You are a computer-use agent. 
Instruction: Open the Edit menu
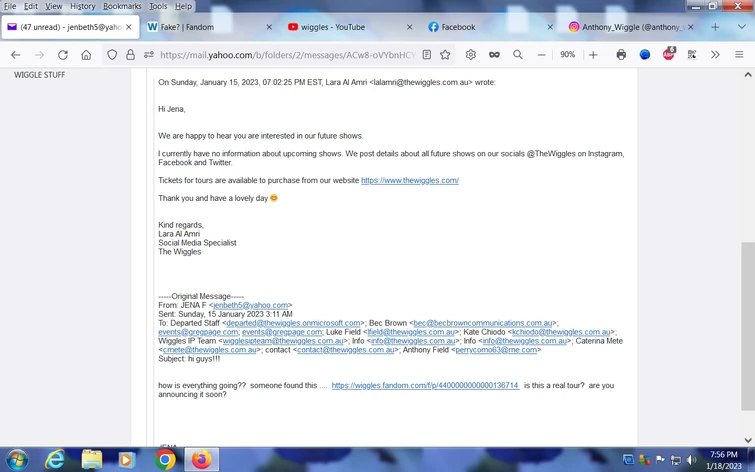pyautogui.click(x=30, y=6)
